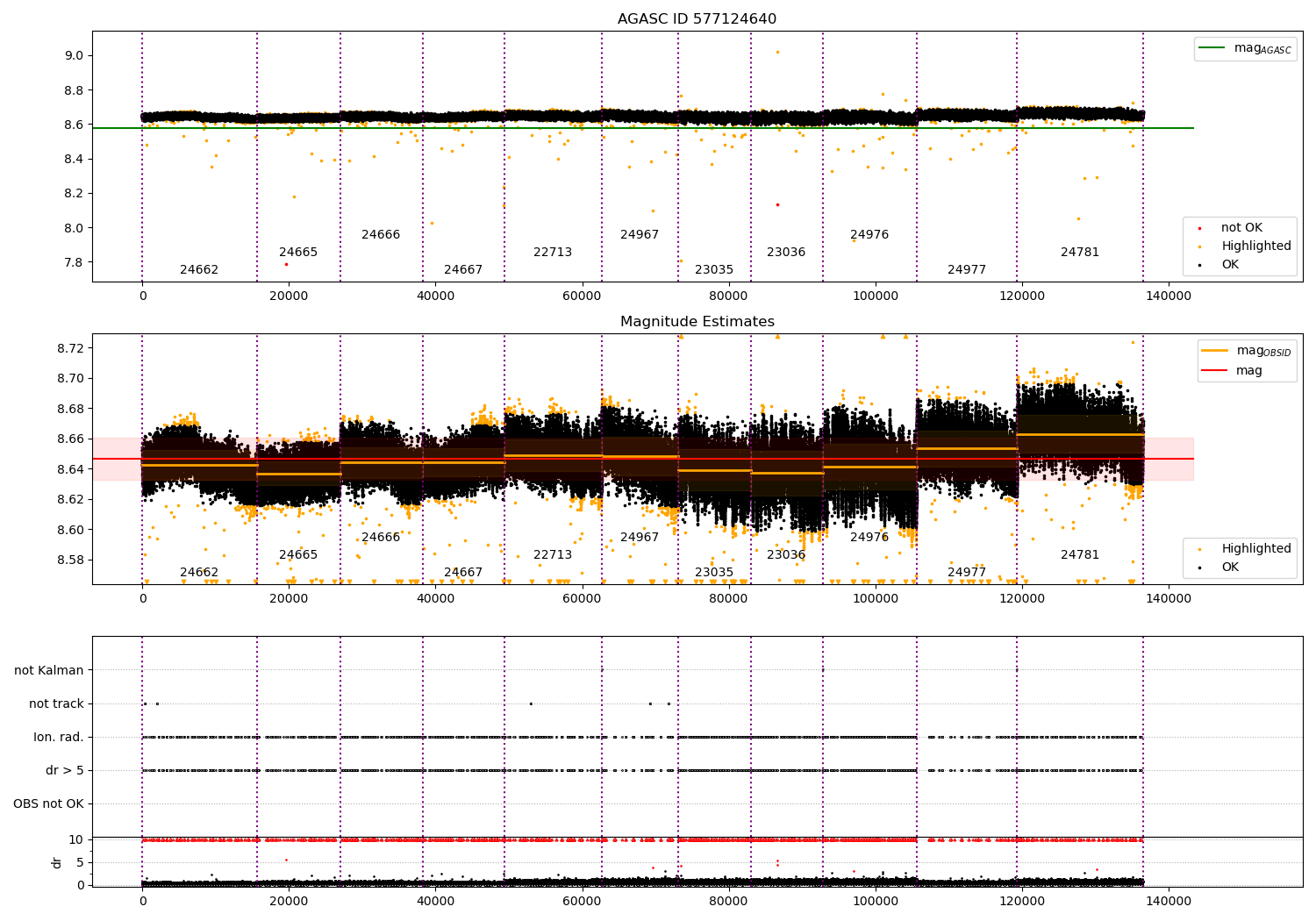Click OBSID label 24662 in the top plot
Image resolution: width=1316 pixels, height=921 pixels.
pyautogui.click(x=199, y=270)
